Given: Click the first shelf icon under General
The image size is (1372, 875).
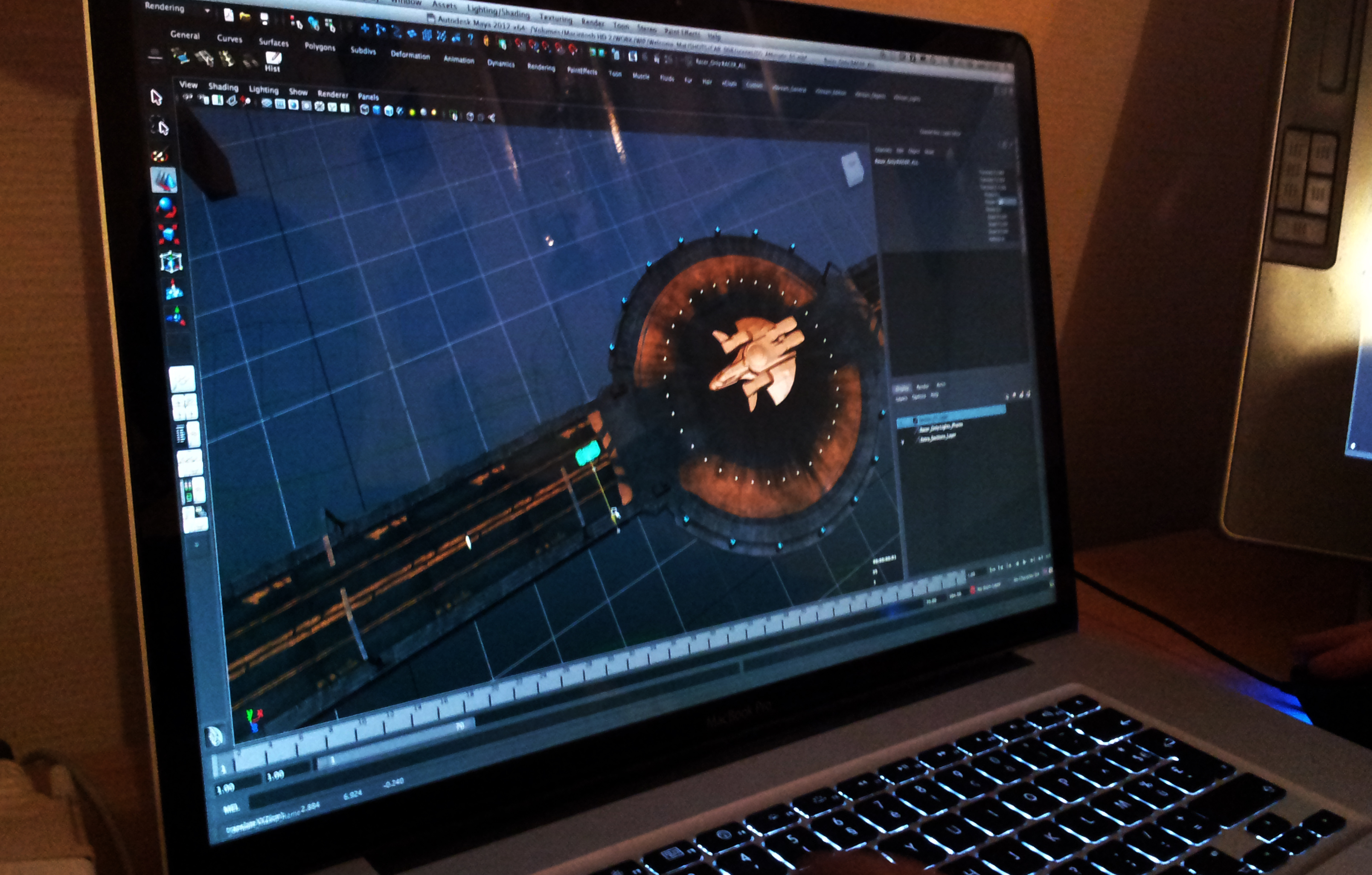Looking at the screenshot, I should 180,56.
